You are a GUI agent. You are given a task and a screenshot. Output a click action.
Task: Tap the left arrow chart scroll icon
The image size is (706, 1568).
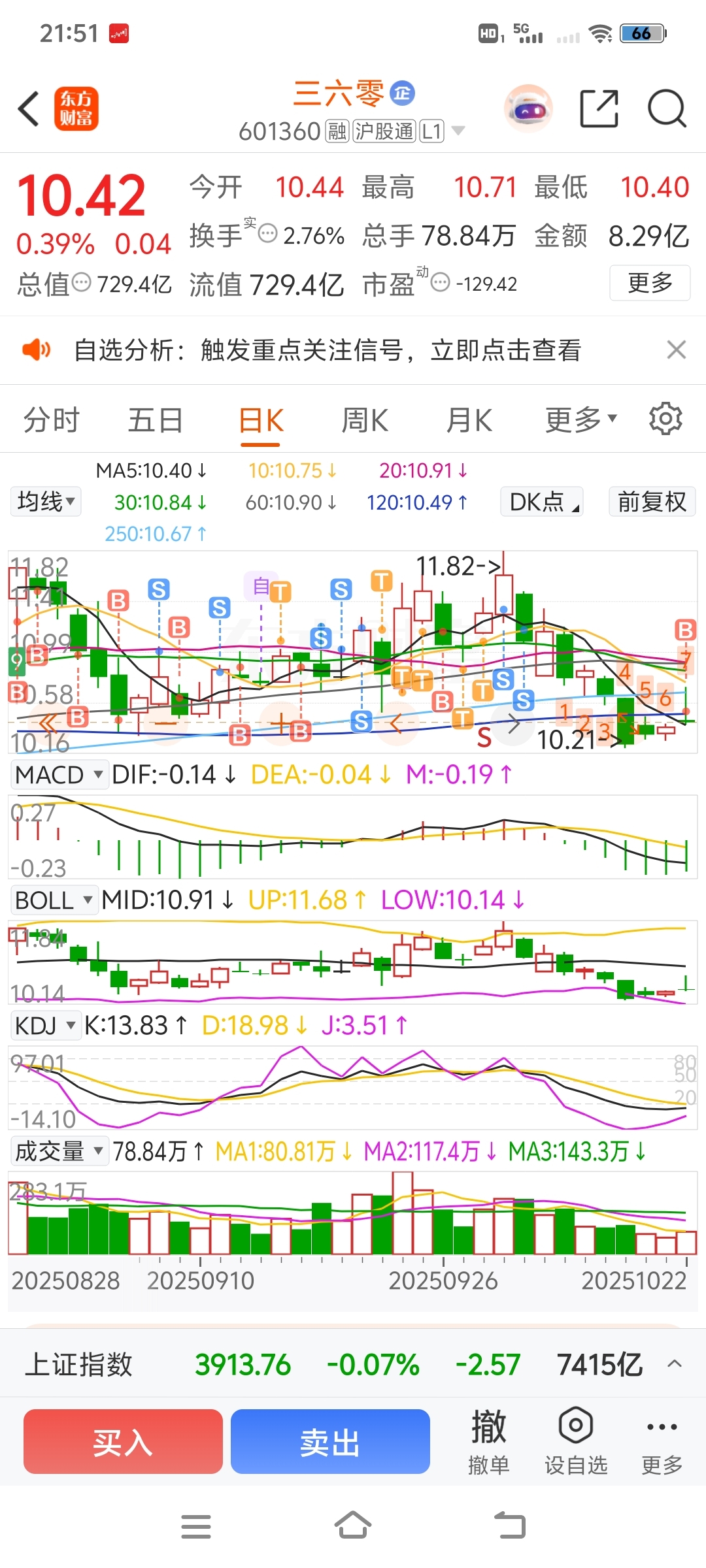[395, 723]
